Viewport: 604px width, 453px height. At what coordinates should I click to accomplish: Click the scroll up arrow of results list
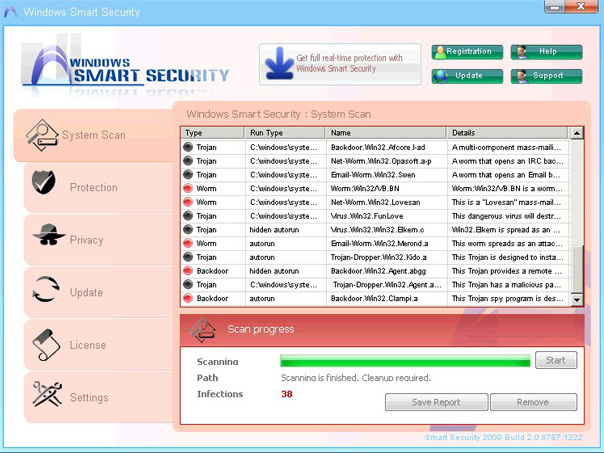[x=577, y=133]
